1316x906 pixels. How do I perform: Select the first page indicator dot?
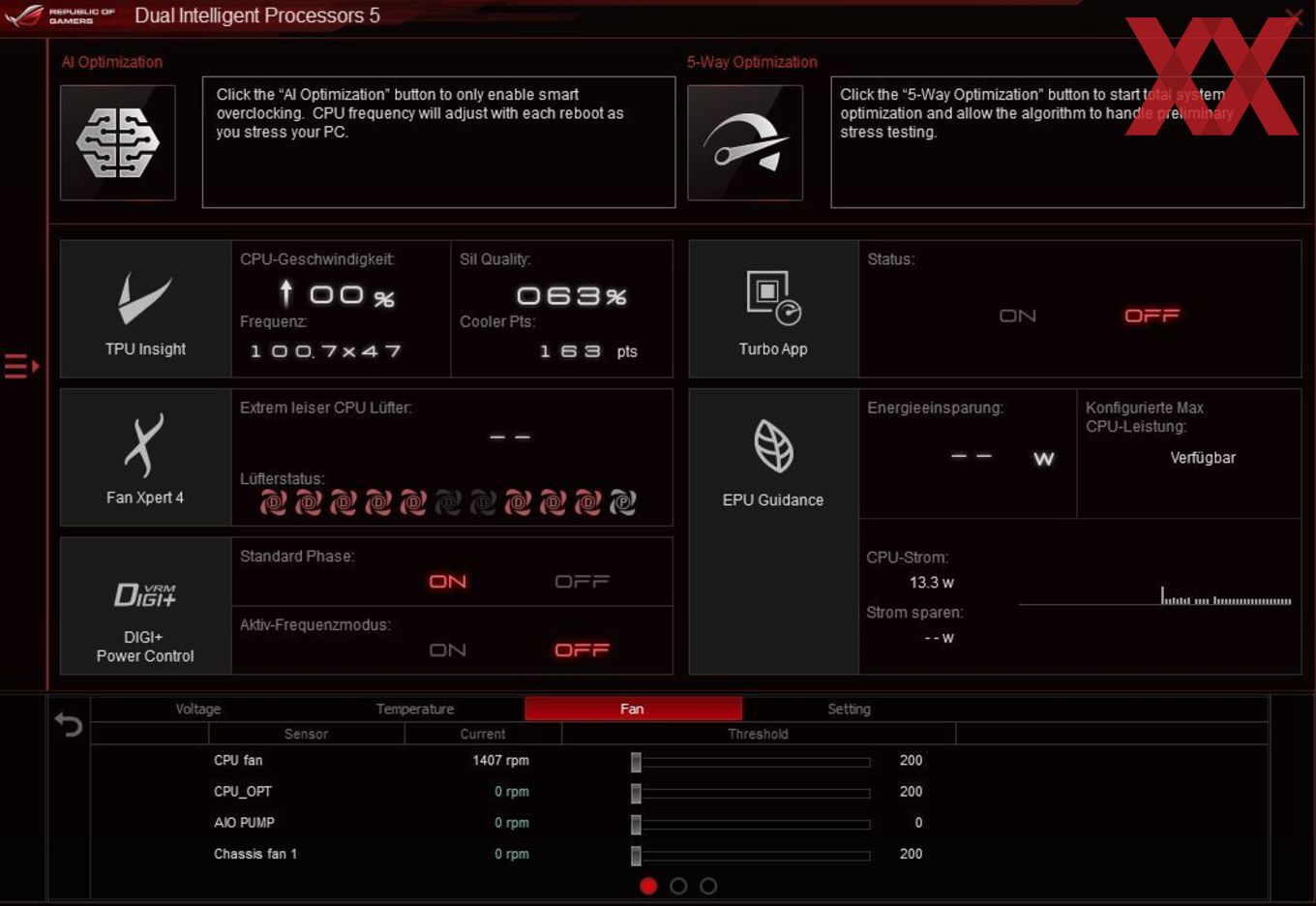[648, 886]
